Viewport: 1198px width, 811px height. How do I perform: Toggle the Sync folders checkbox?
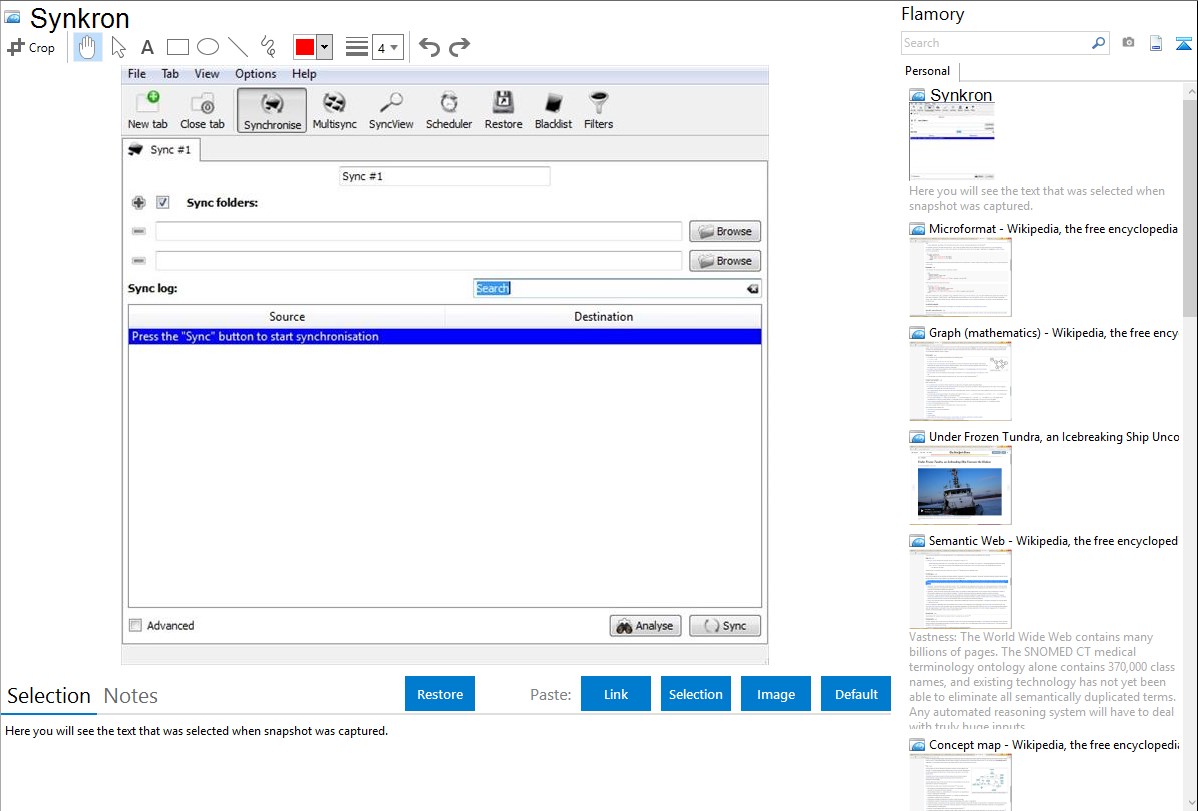coord(163,203)
